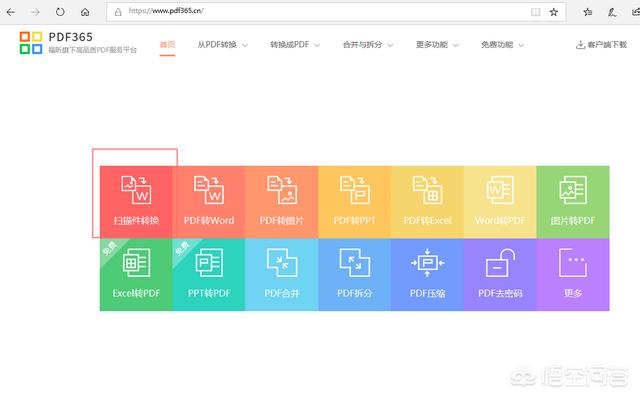This screenshot has width=640, height=398.
Task: Go back with the browser back arrow
Action: pos(11,12)
